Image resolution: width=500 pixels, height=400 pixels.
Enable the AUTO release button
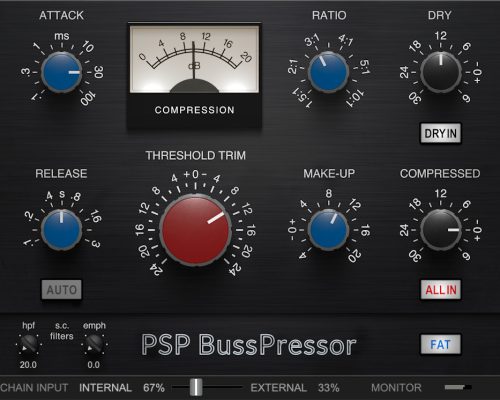62,290
